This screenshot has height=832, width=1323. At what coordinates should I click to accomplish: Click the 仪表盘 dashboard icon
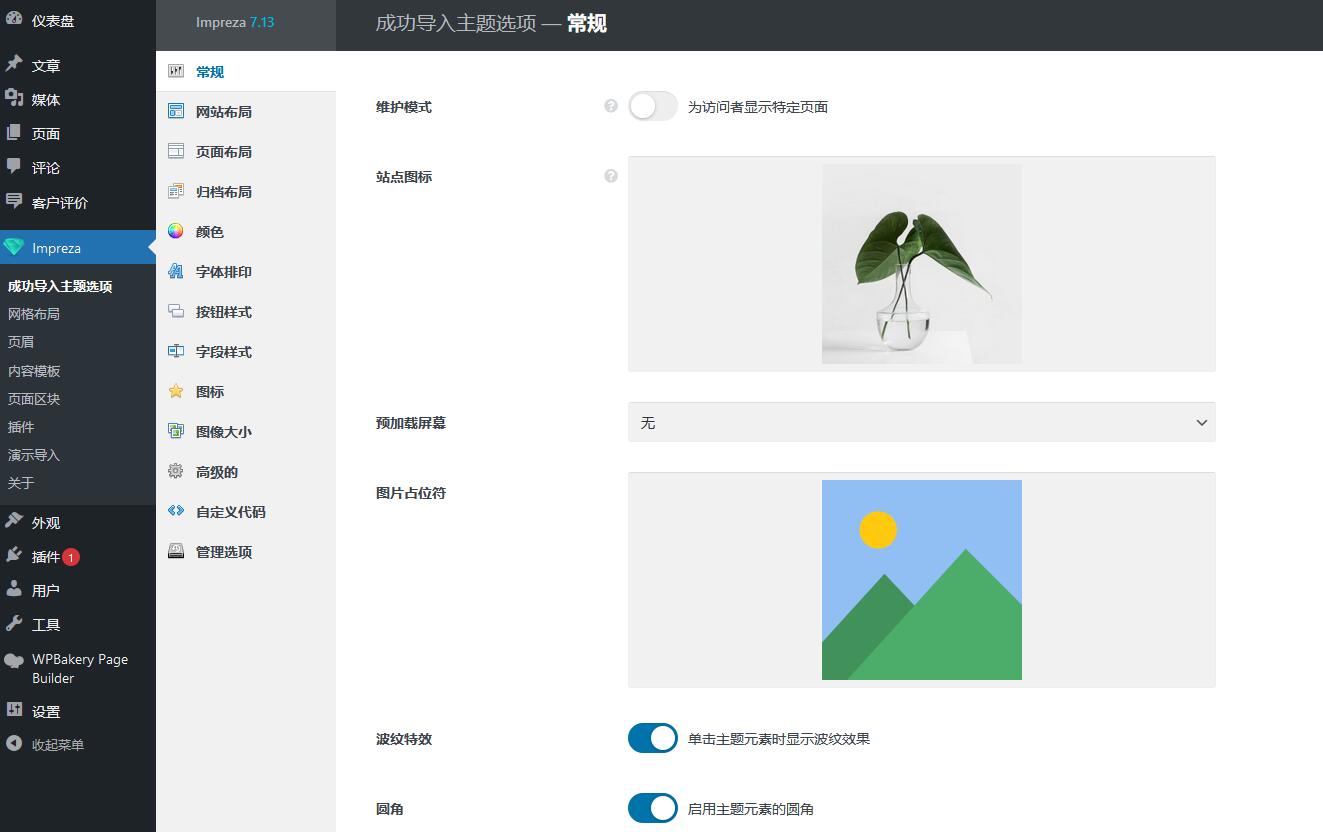pyautogui.click(x=14, y=20)
